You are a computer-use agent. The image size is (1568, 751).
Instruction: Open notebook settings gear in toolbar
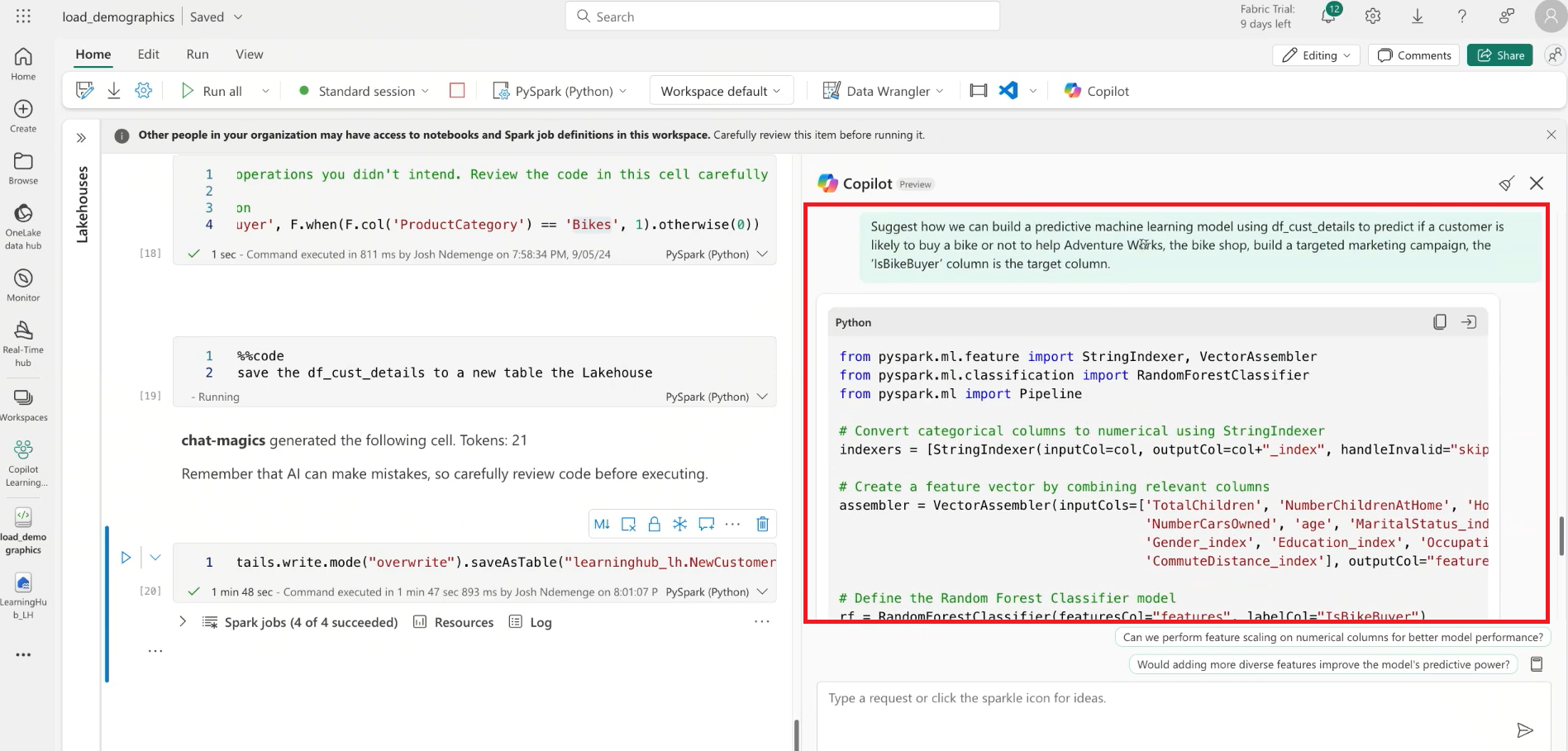tap(144, 91)
